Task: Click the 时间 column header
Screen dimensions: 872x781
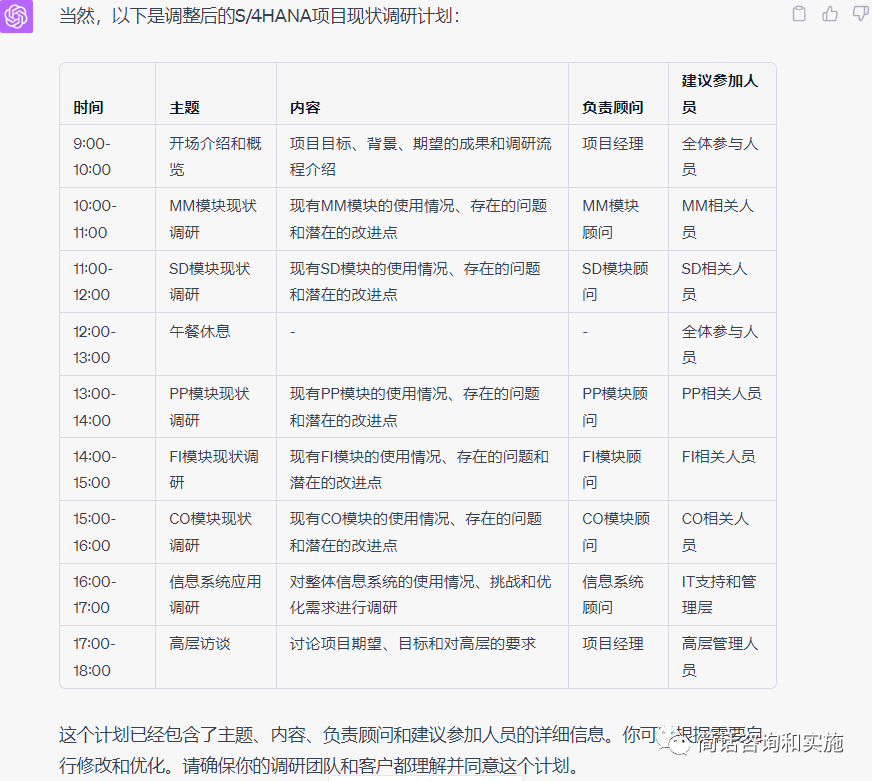Action: [x=88, y=107]
